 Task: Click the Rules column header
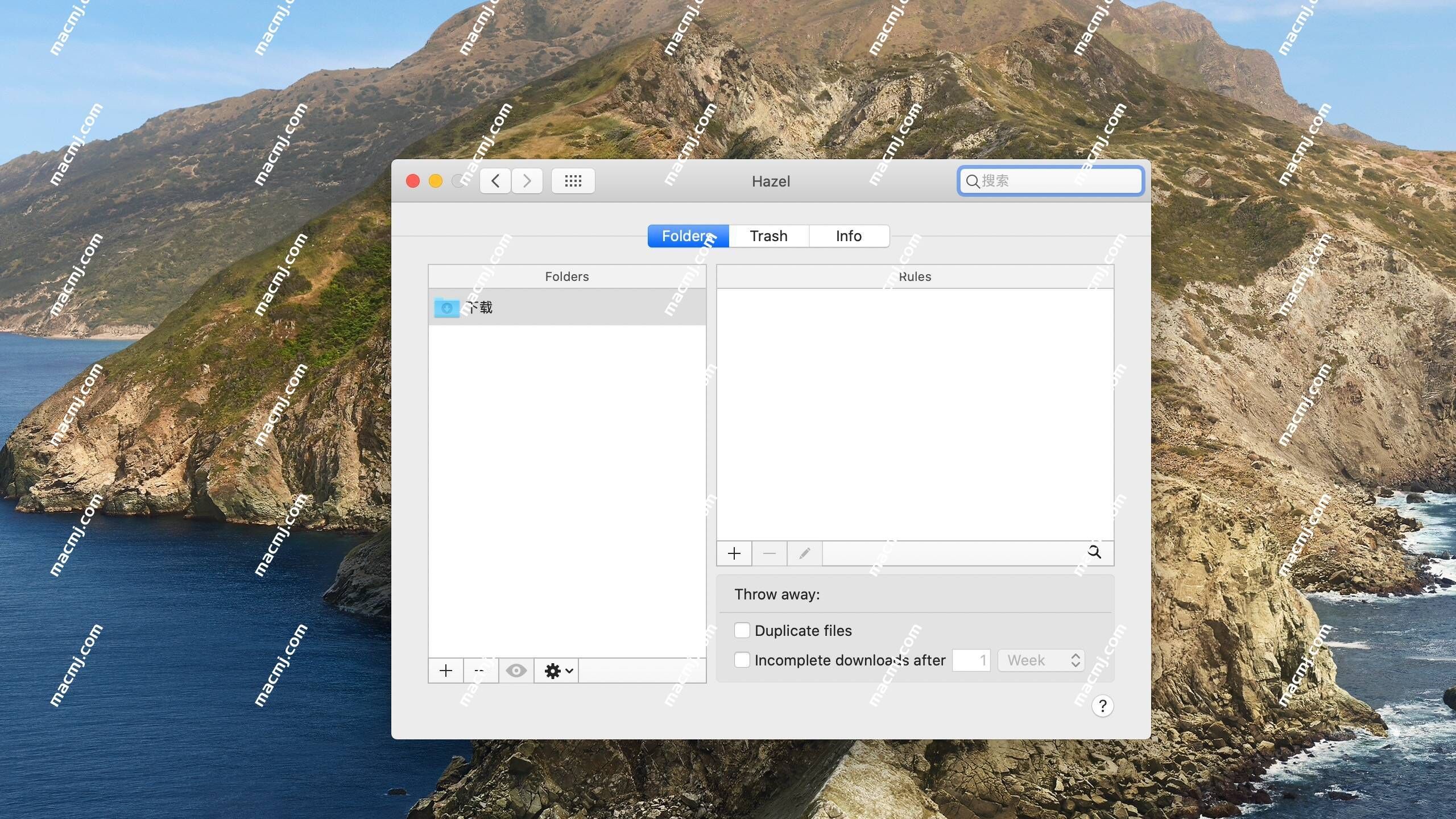pyautogui.click(x=915, y=276)
